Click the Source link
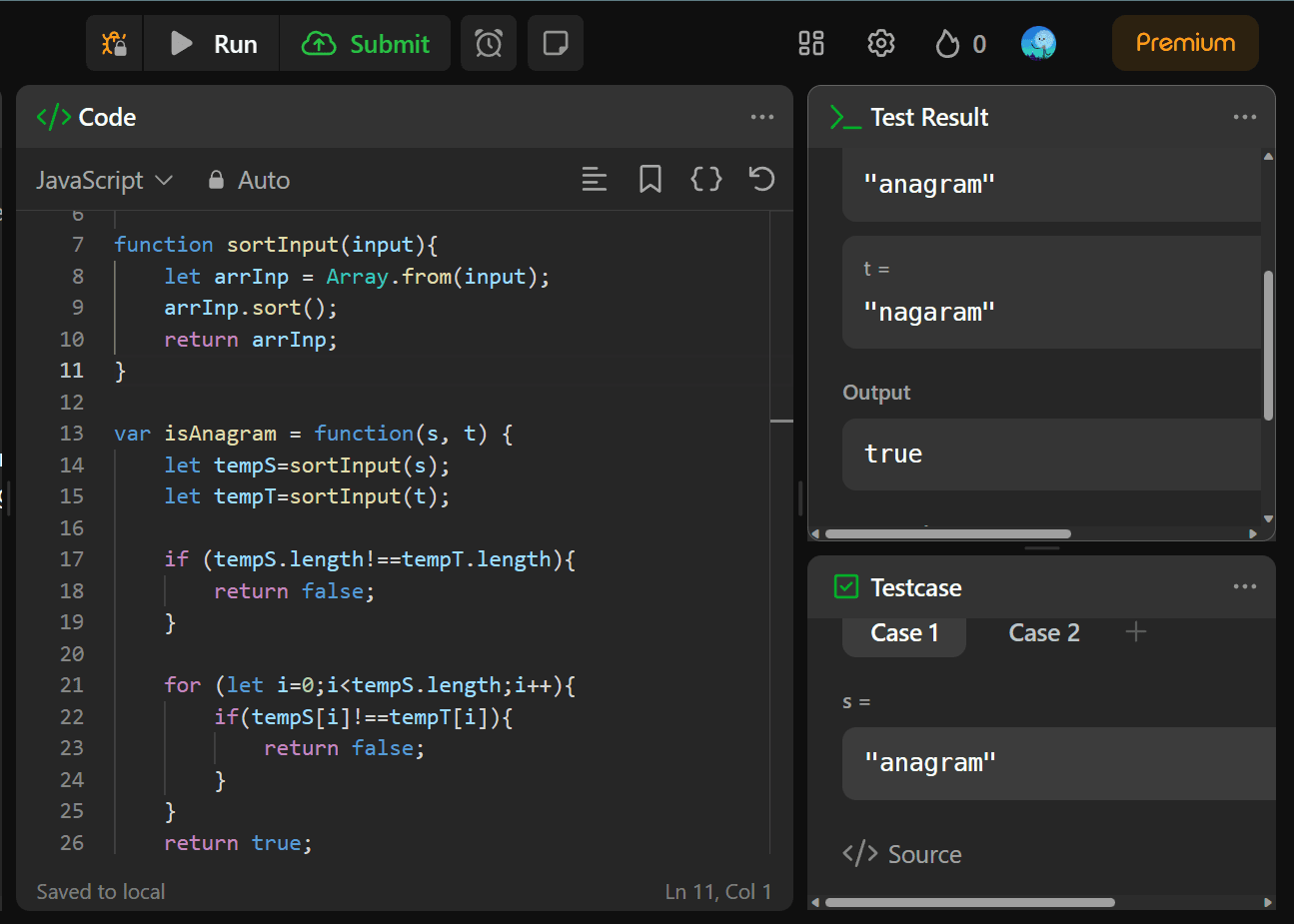 click(x=902, y=854)
